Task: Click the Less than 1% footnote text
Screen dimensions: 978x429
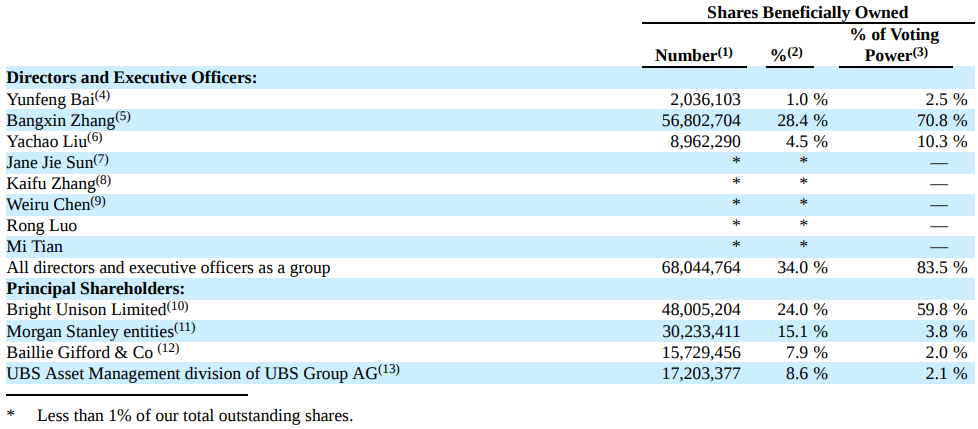Action: click(195, 415)
